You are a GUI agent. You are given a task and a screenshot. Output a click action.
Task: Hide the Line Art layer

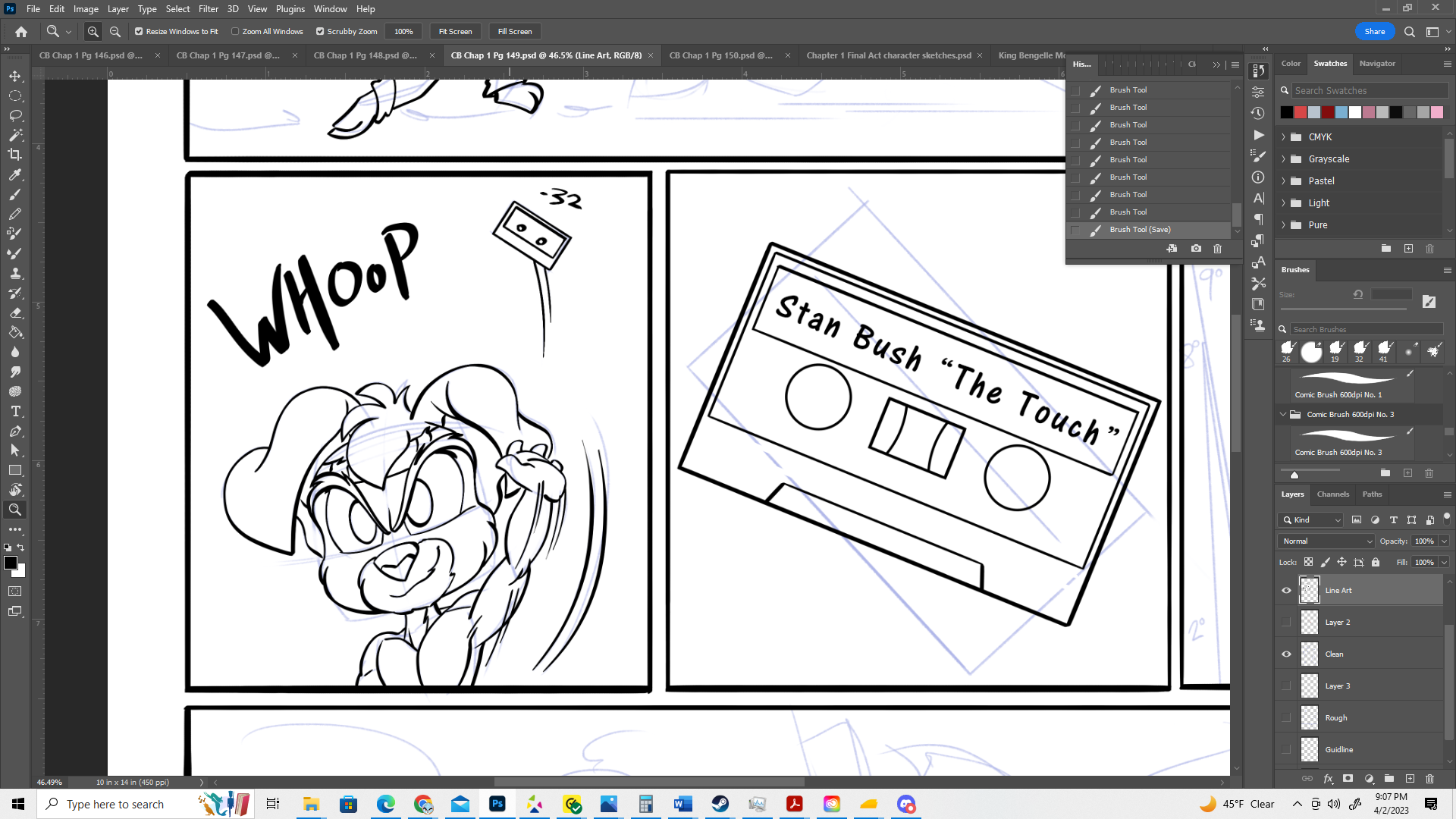pyautogui.click(x=1286, y=590)
